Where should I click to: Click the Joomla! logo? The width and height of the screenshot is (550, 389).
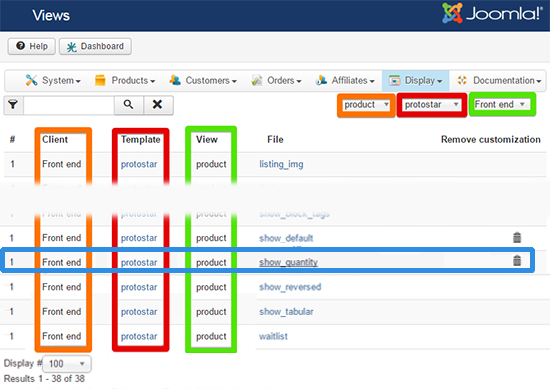(x=492, y=13)
